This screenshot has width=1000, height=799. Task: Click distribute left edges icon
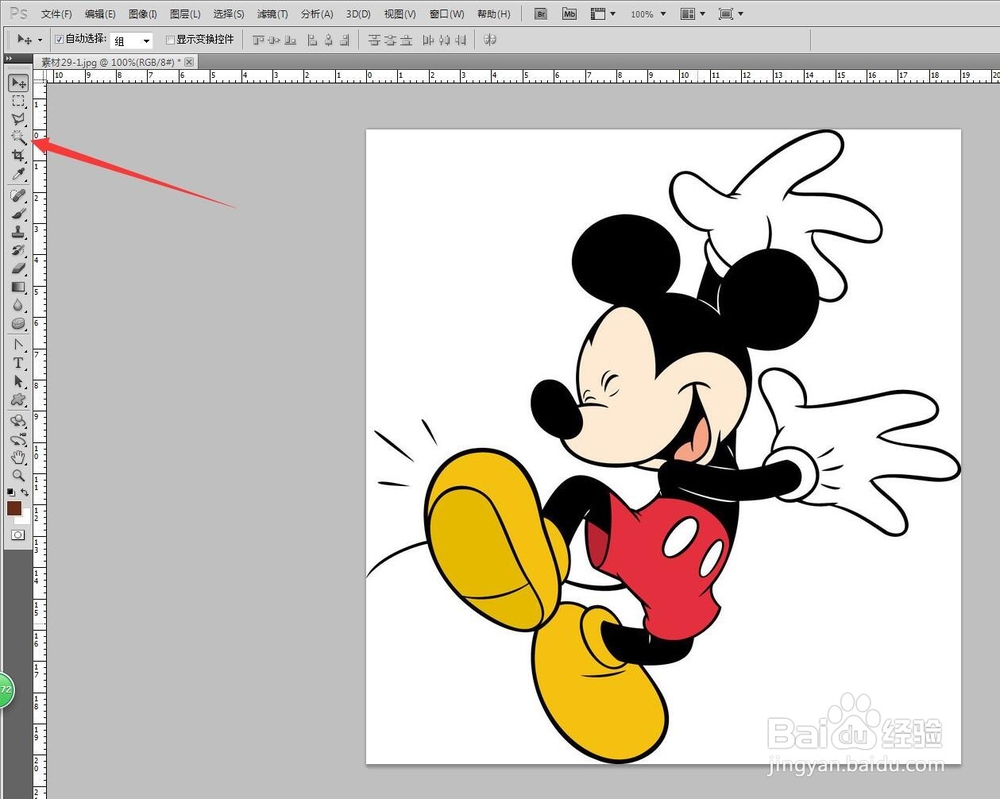point(428,40)
